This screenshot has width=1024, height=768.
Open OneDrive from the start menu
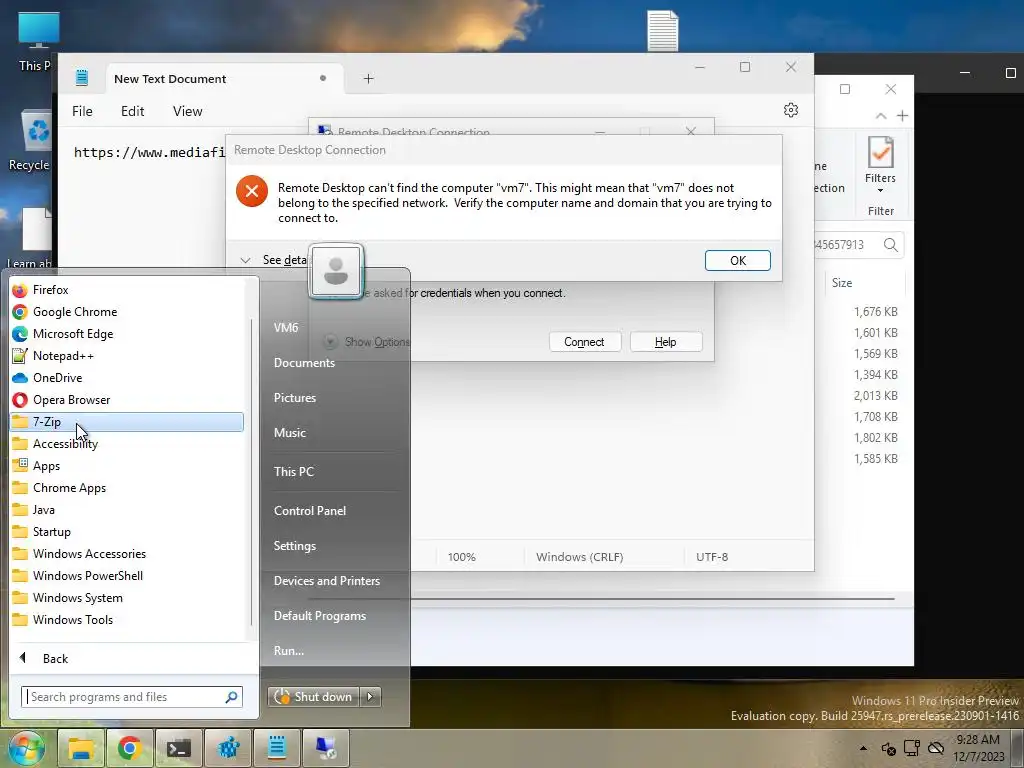tap(127, 377)
